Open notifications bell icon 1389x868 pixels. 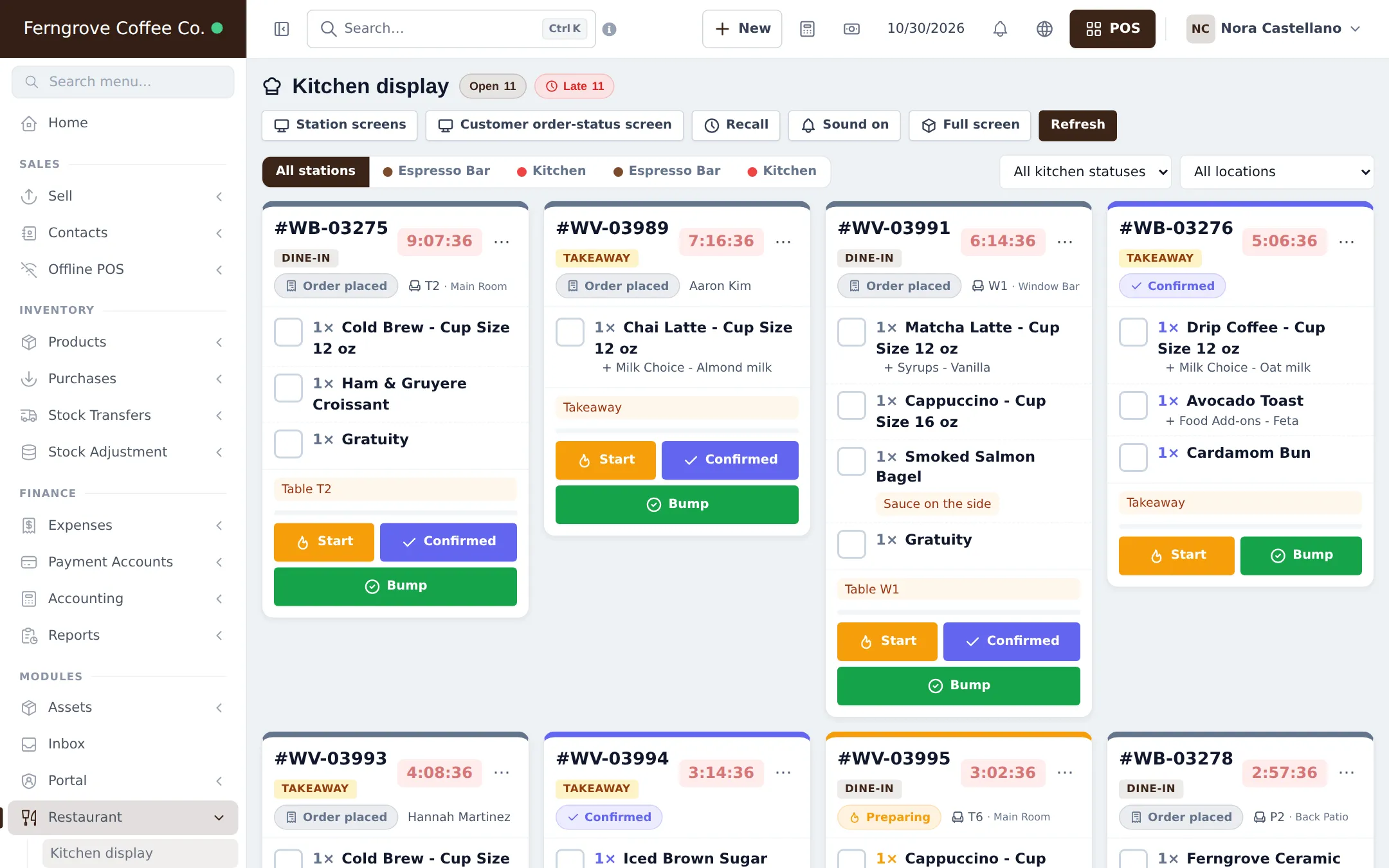coord(1000,29)
